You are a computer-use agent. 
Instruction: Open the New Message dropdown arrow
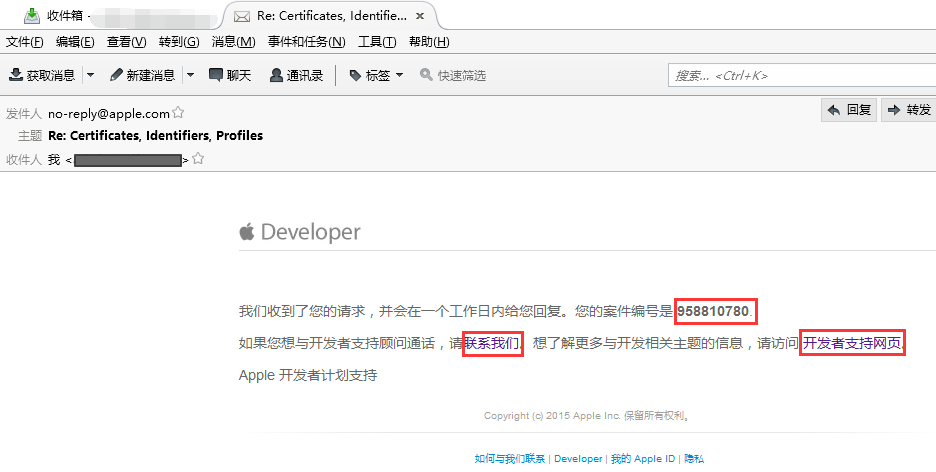pyautogui.click(x=190, y=75)
